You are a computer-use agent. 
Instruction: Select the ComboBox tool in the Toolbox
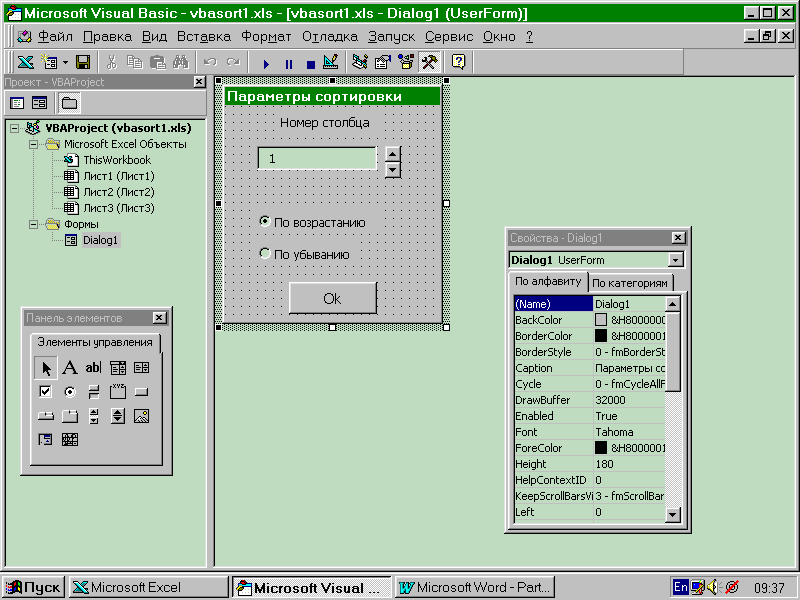pyautogui.click(x=118, y=367)
